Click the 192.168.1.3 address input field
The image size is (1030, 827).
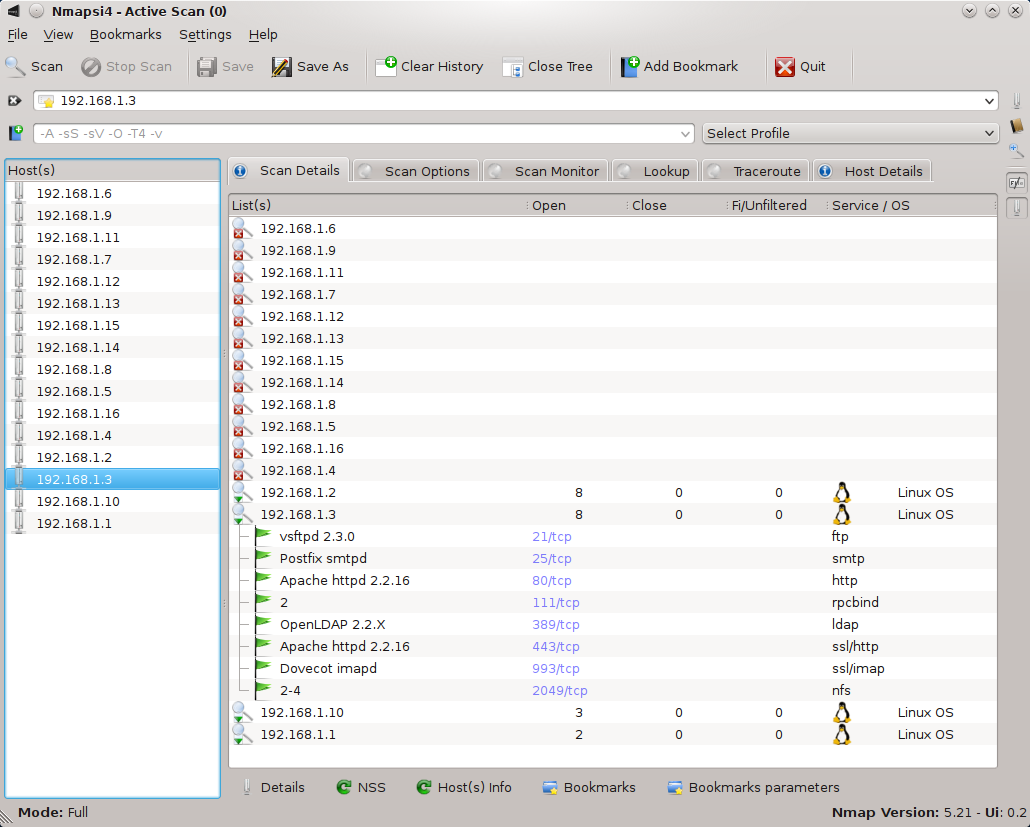tap(500, 101)
